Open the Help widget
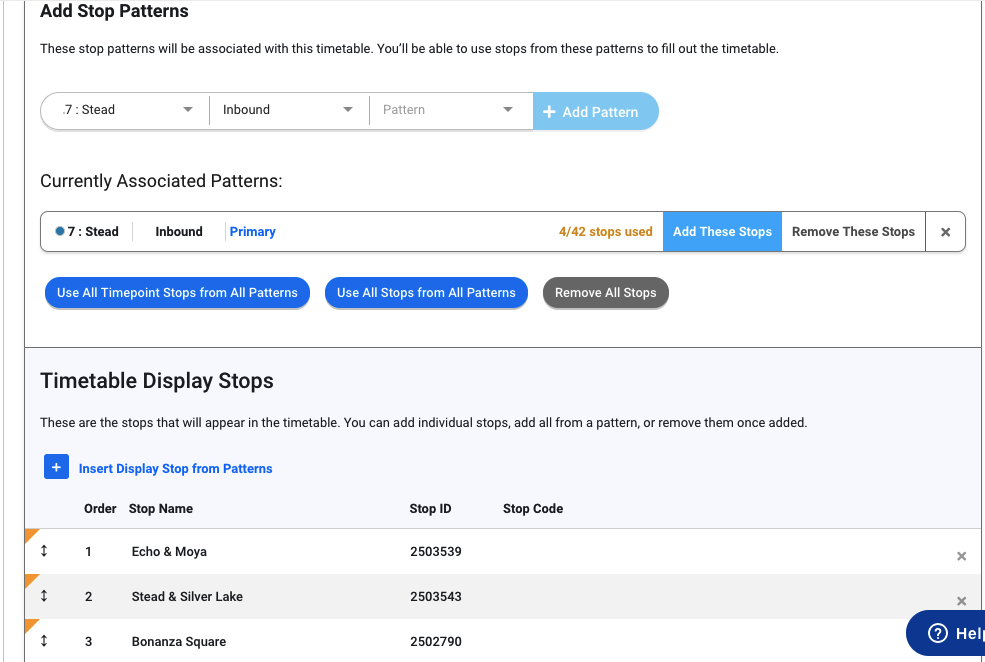This screenshot has width=985, height=662. point(946,633)
